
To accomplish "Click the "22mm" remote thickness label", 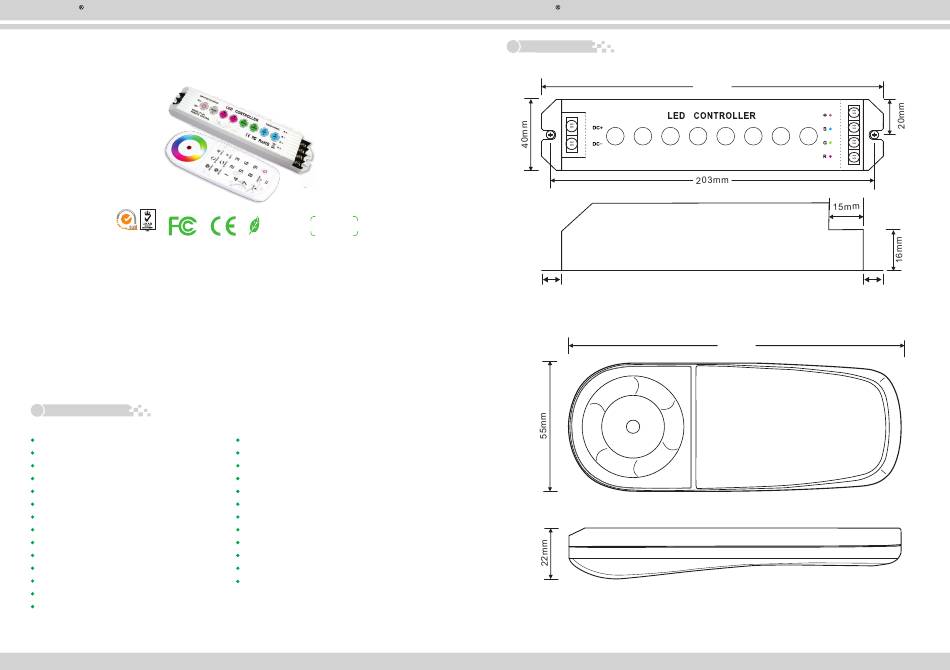I will click(544, 553).
